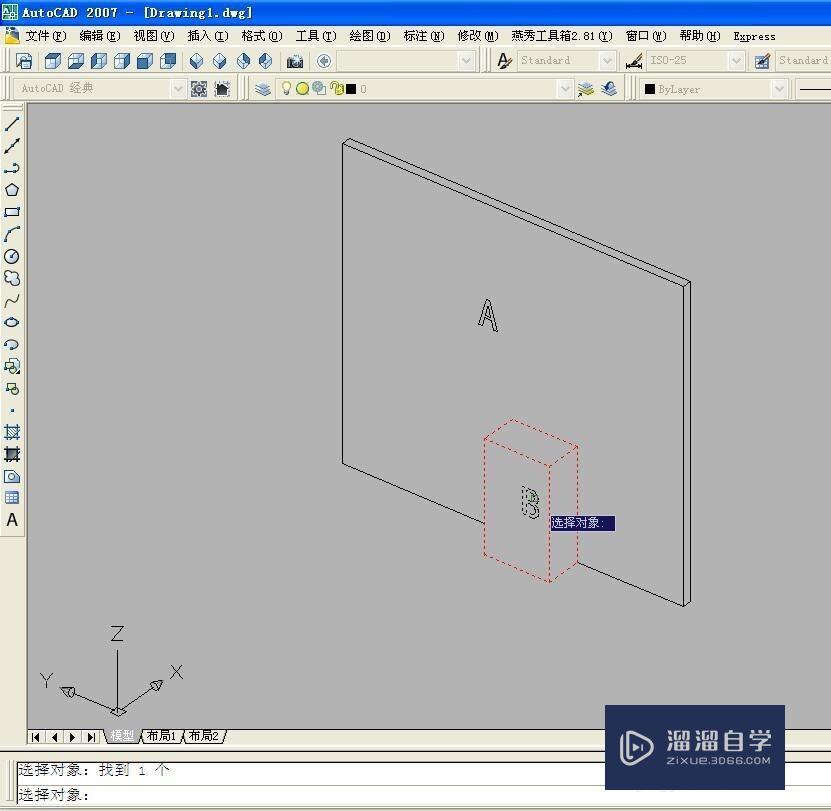The image size is (831, 811).
Task: Select the Rectangle tool
Action: 13,211
